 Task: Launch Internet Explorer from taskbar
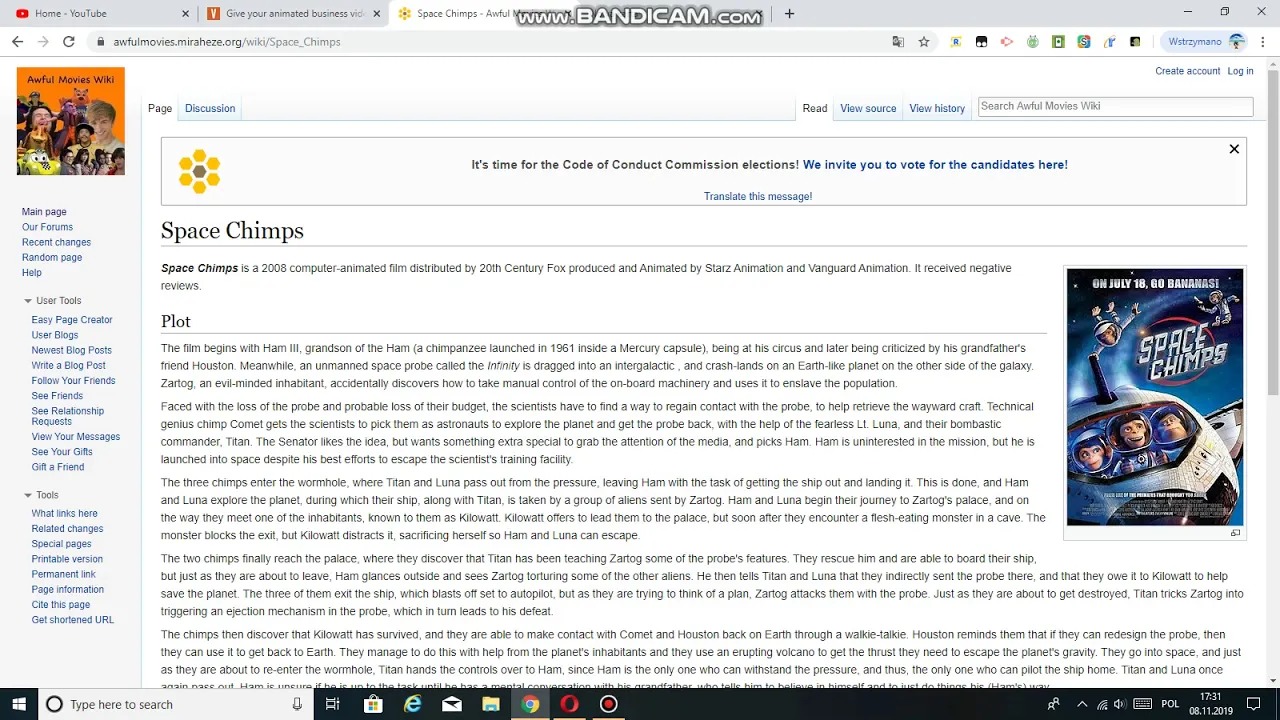coord(412,704)
